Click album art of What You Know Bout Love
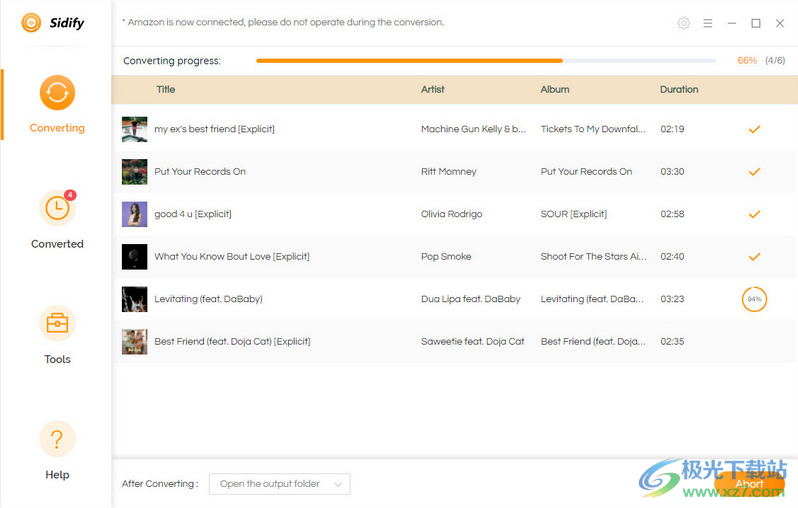Screen dimensions: 798x508 [x=134, y=257]
